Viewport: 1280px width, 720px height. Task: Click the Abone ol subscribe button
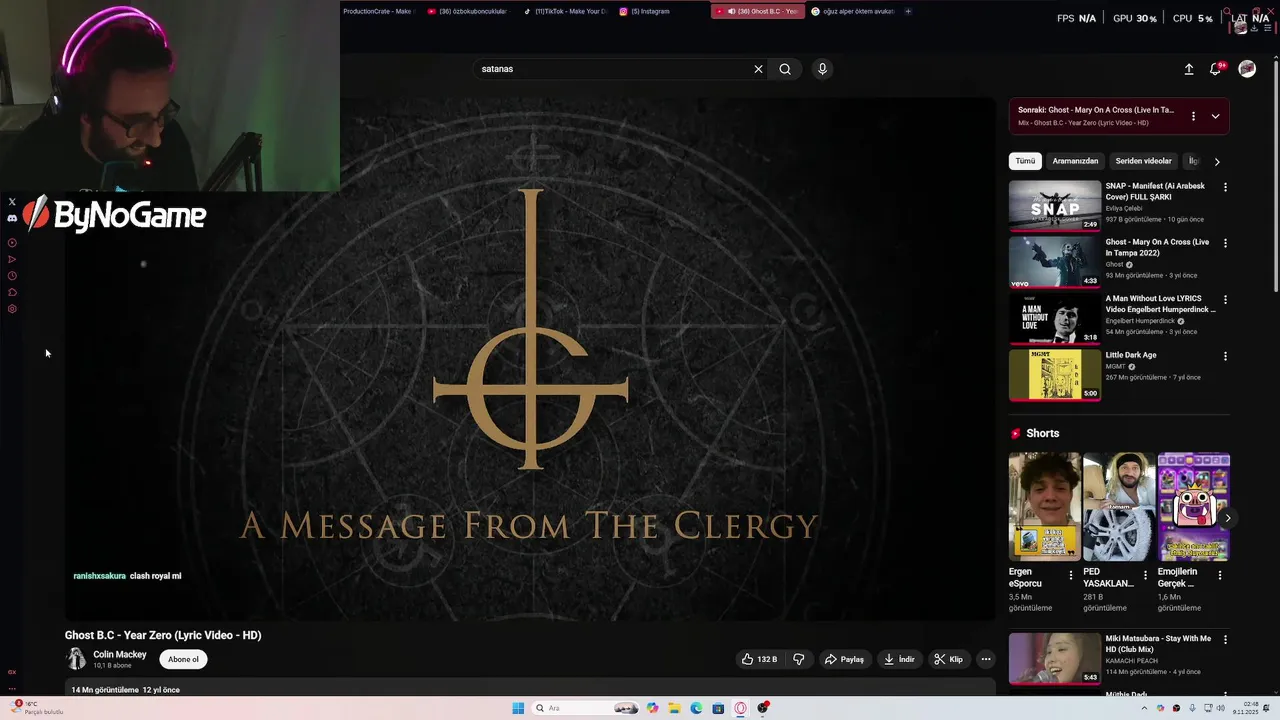coord(183,659)
